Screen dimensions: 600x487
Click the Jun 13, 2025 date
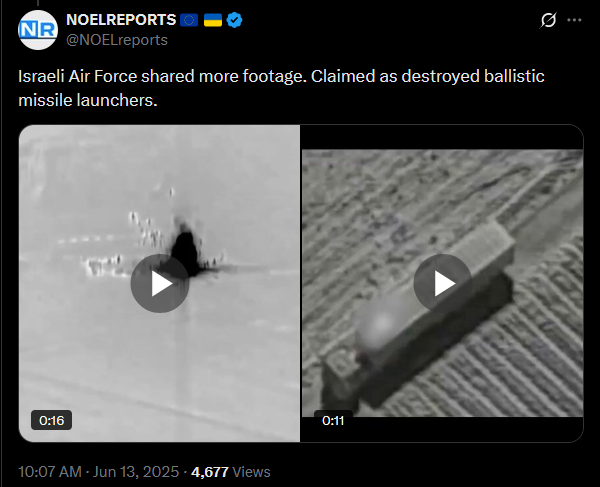pyautogui.click(x=136, y=472)
